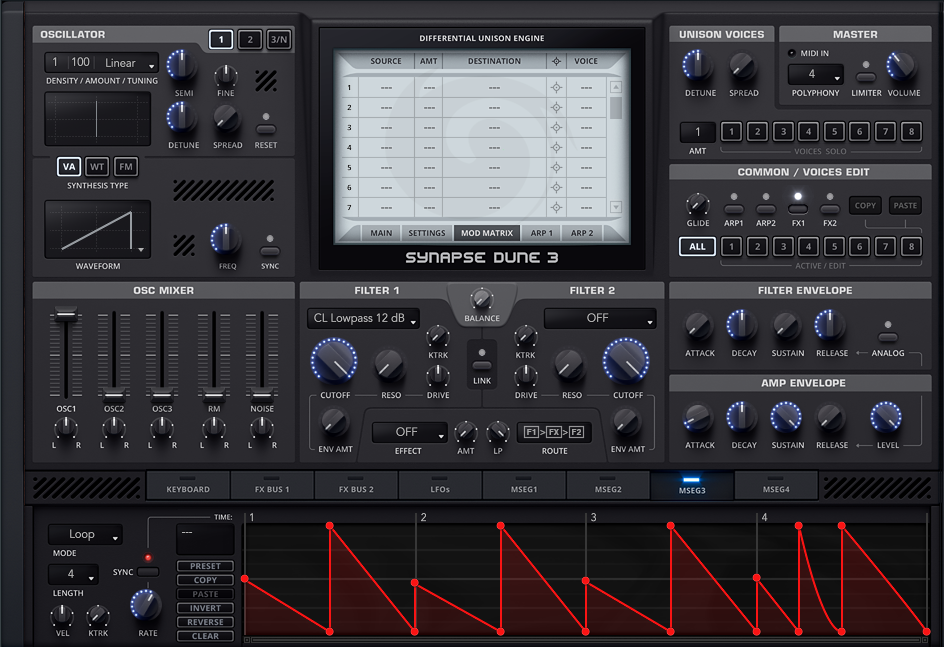Open the MSEG LENGTH dropdown
This screenshot has width=944, height=647.
tap(73, 574)
